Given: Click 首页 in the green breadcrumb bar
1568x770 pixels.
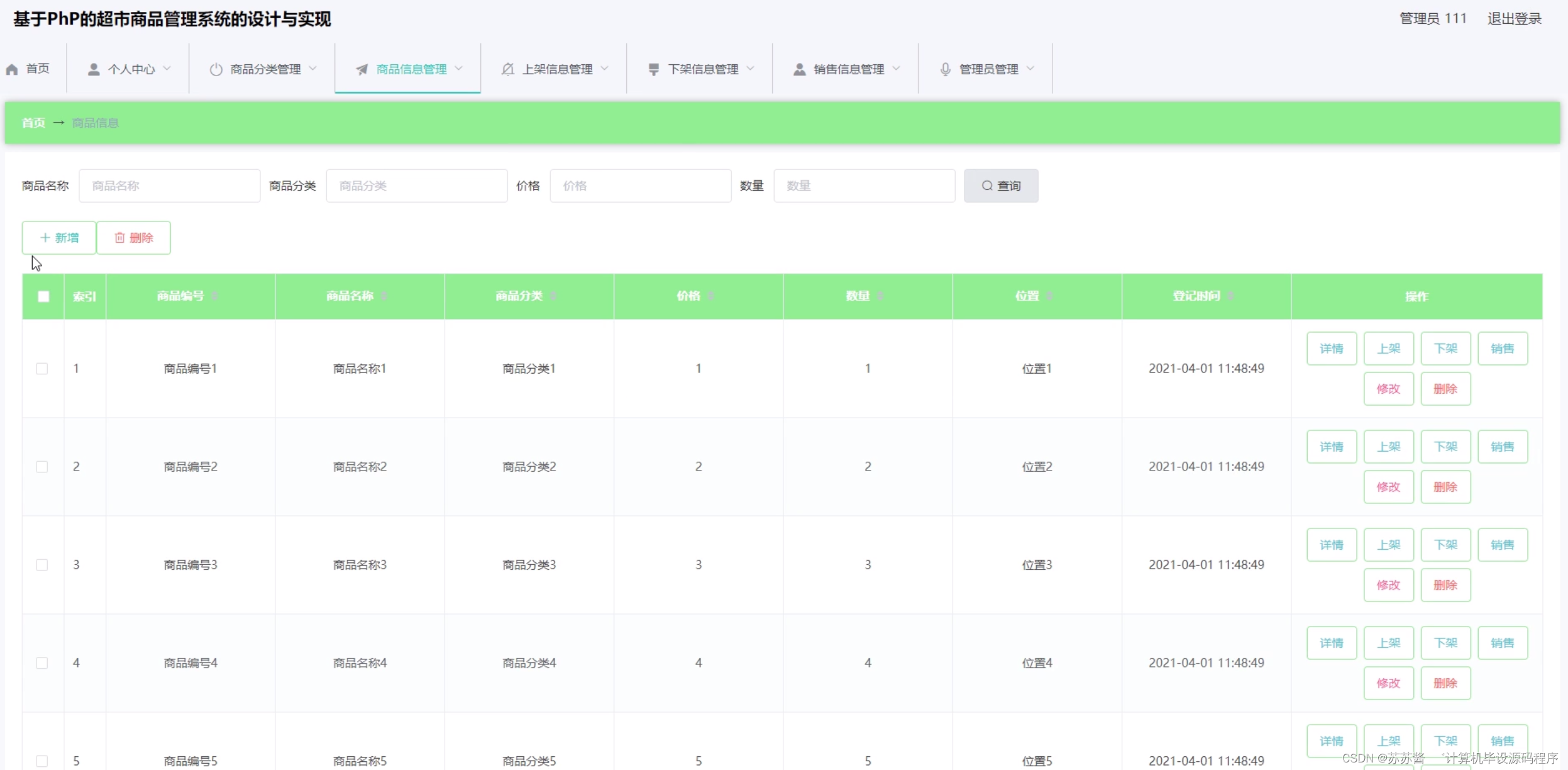Looking at the screenshot, I should 33,123.
